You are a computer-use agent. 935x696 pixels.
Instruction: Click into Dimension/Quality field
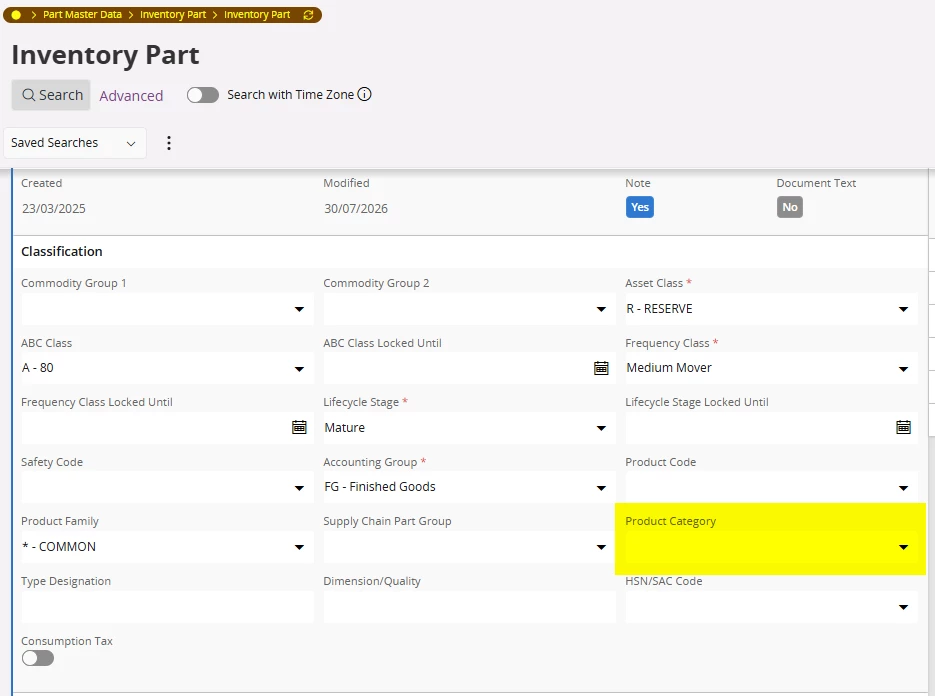pos(469,607)
